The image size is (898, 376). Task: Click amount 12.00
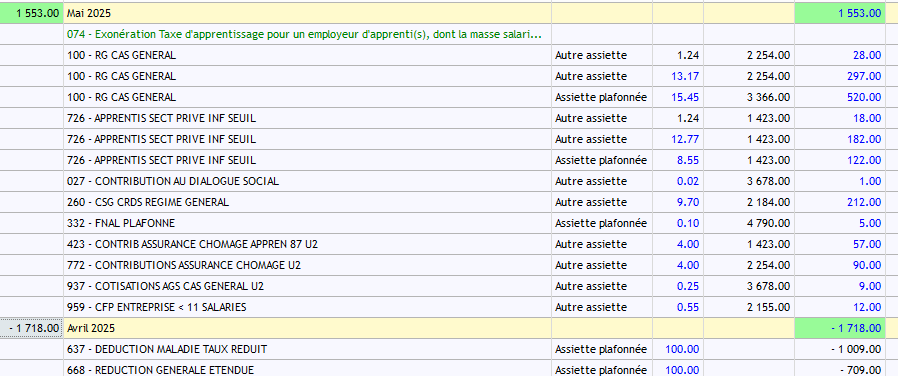(867, 307)
